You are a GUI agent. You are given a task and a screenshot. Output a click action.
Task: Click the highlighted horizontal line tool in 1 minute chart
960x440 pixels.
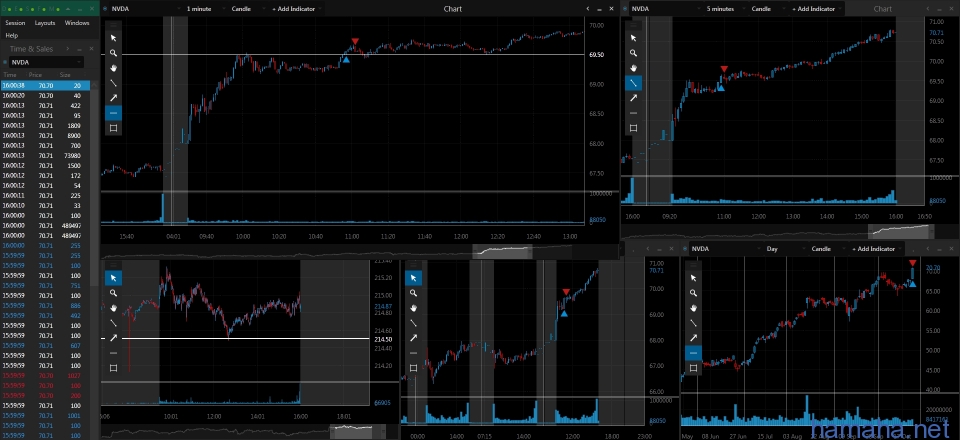113,113
